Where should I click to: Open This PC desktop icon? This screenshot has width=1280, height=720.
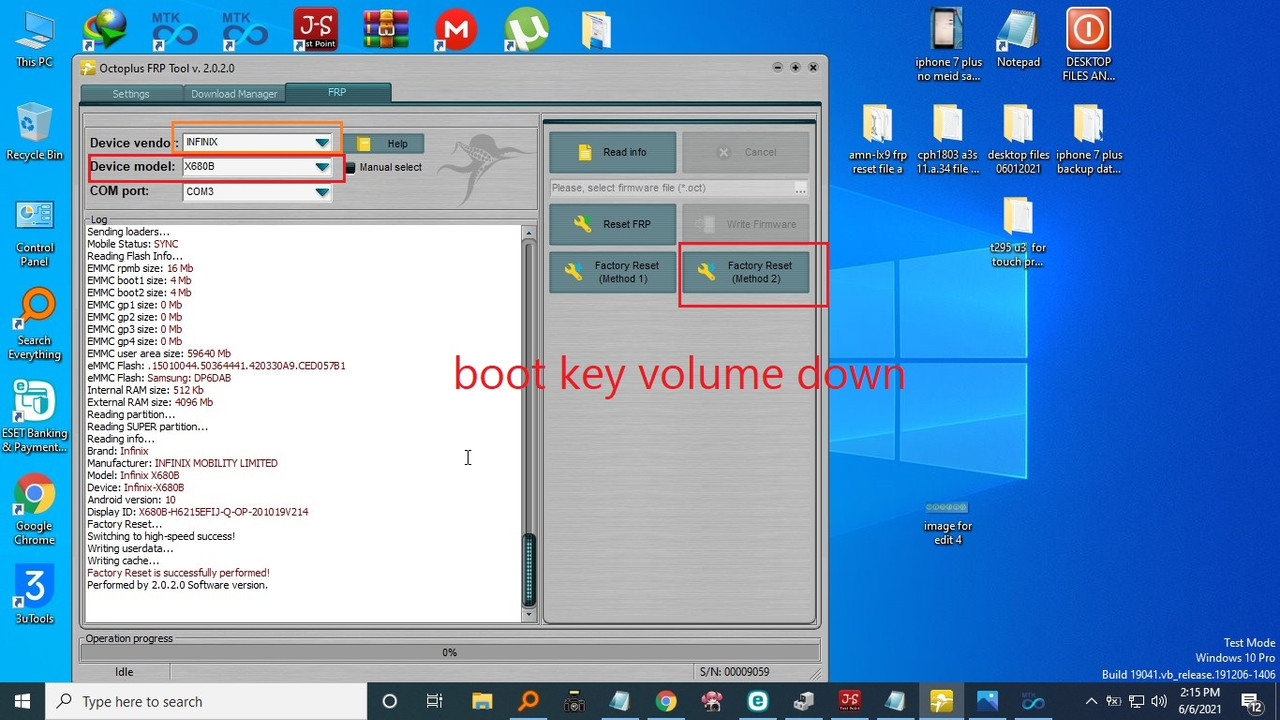click(34, 37)
